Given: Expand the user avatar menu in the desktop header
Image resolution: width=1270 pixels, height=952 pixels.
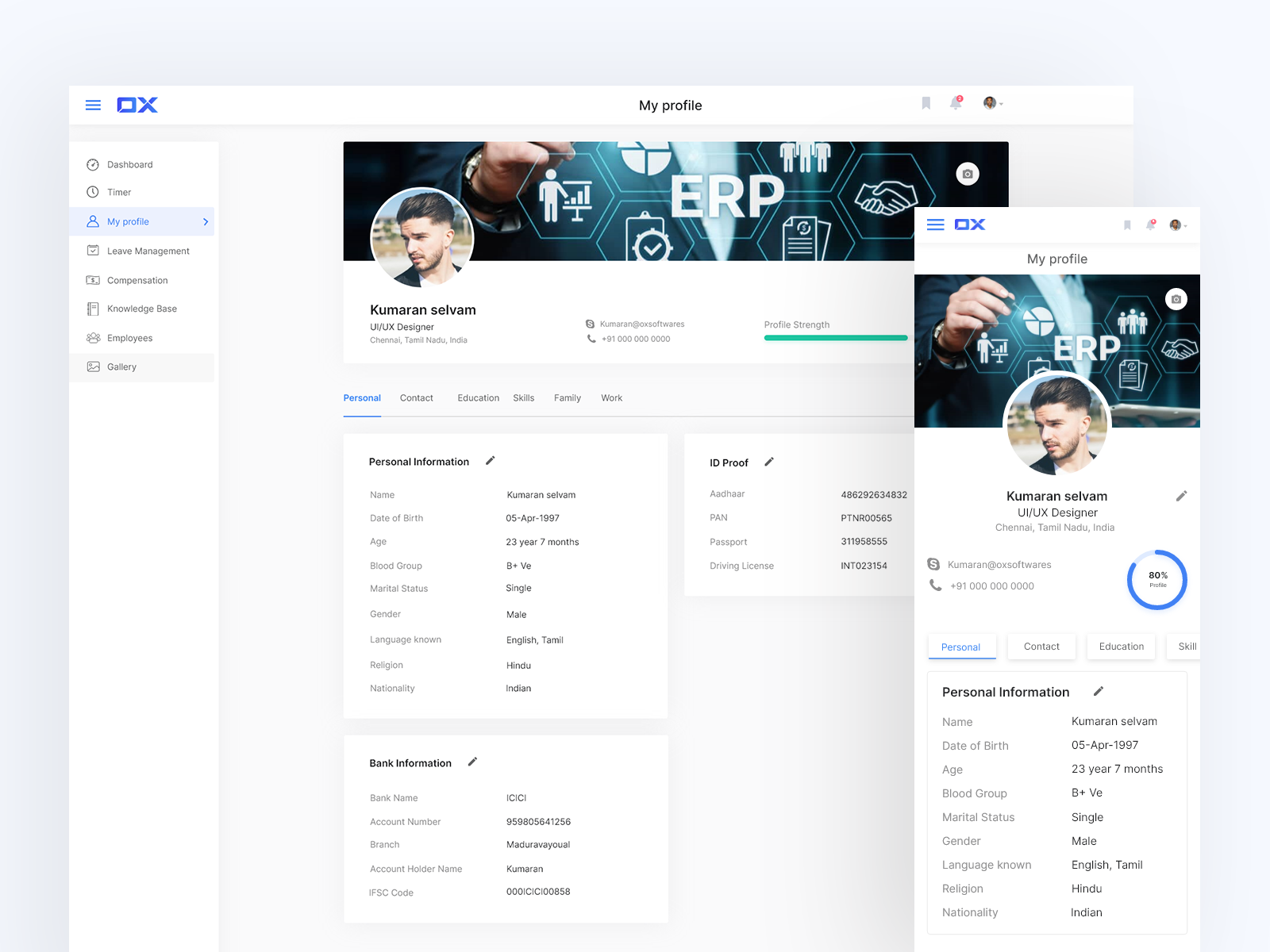Looking at the screenshot, I should pos(993,103).
